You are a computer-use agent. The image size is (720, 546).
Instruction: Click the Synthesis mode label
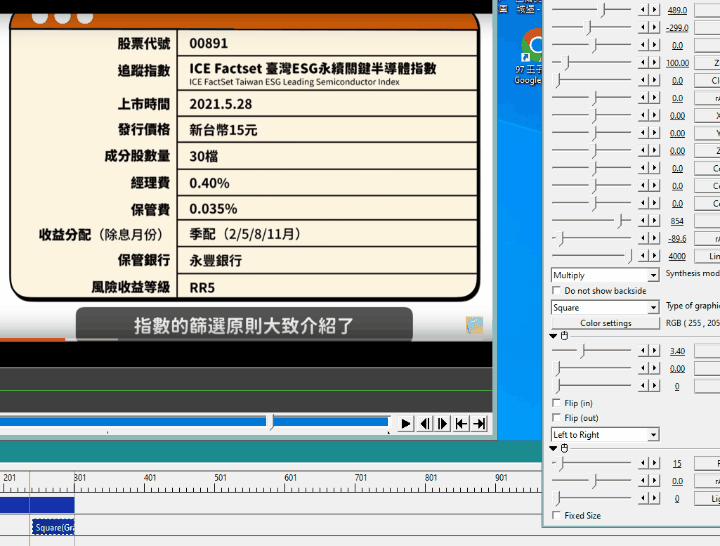pos(692,273)
